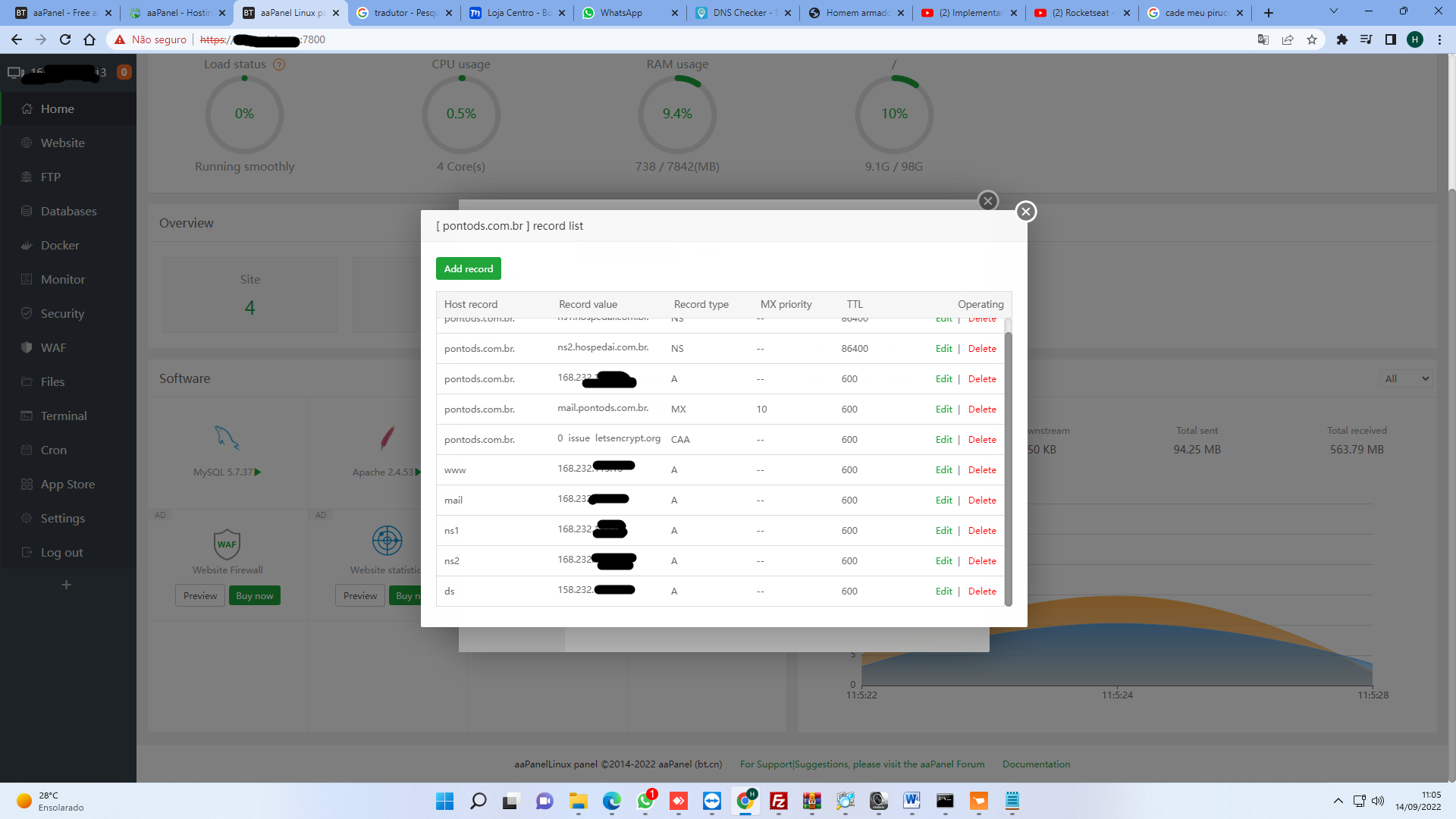Screen dimensions: 1456x819
Task: Bookmark this page with the star icon
Action: coord(1312,39)
